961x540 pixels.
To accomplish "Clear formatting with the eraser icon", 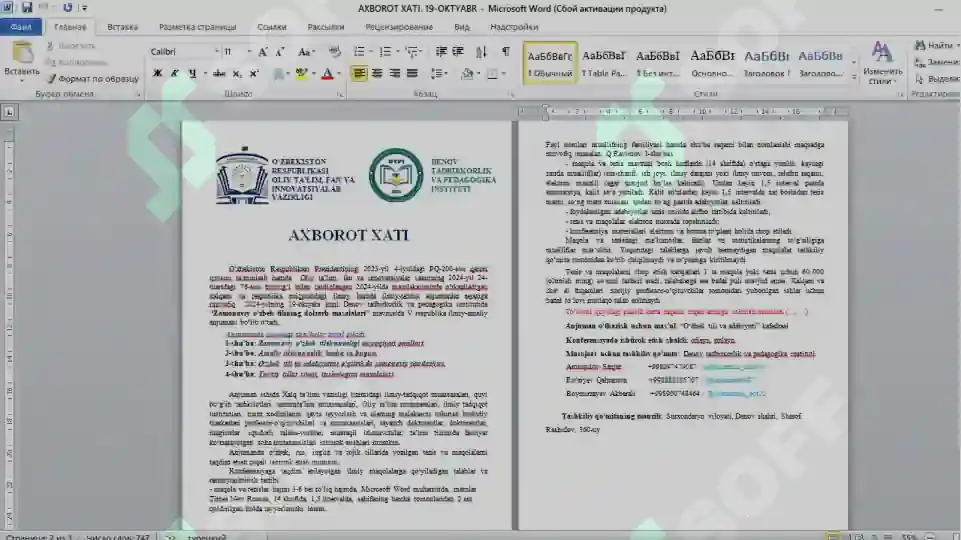I will tap(335, 52).
